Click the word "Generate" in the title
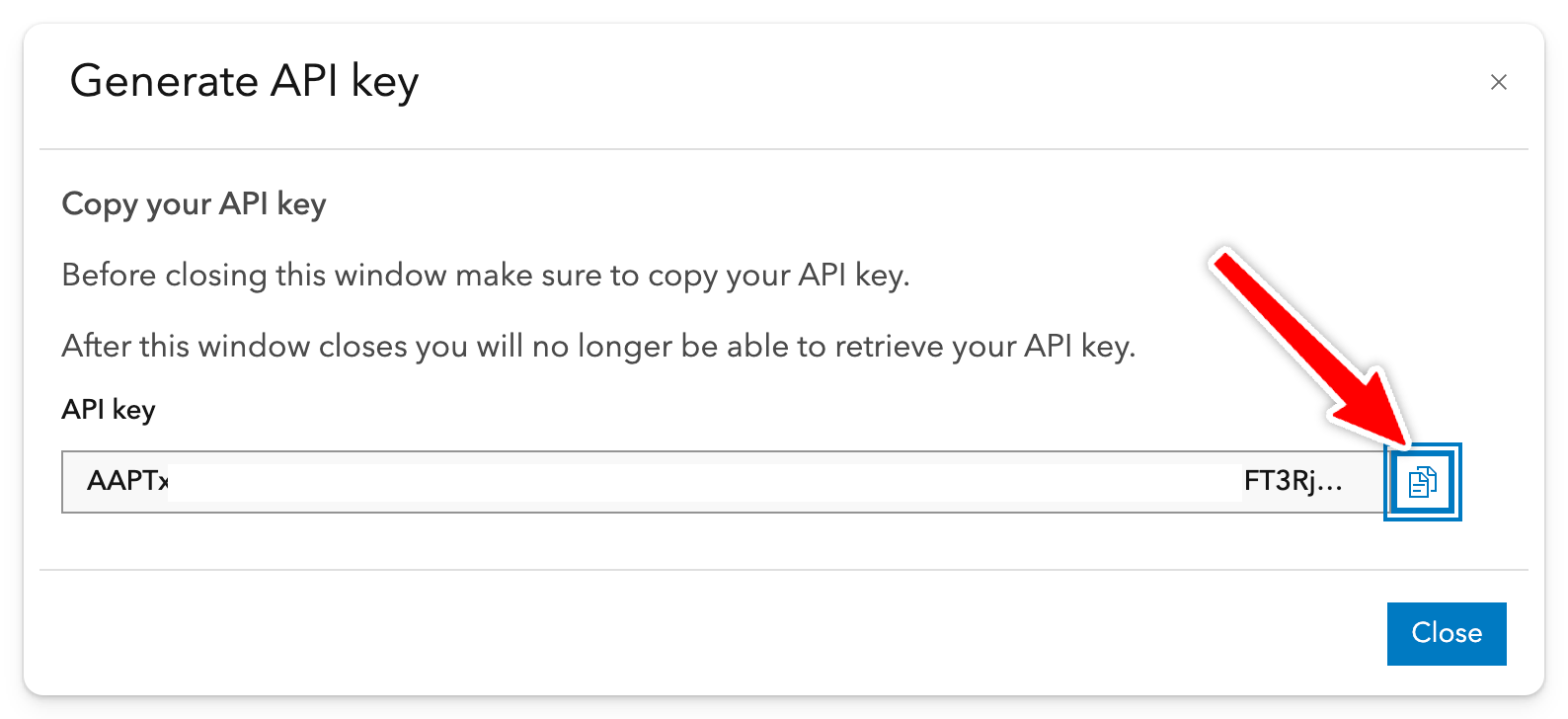The width and height of the screenshot is (1568, 719). 163,81
